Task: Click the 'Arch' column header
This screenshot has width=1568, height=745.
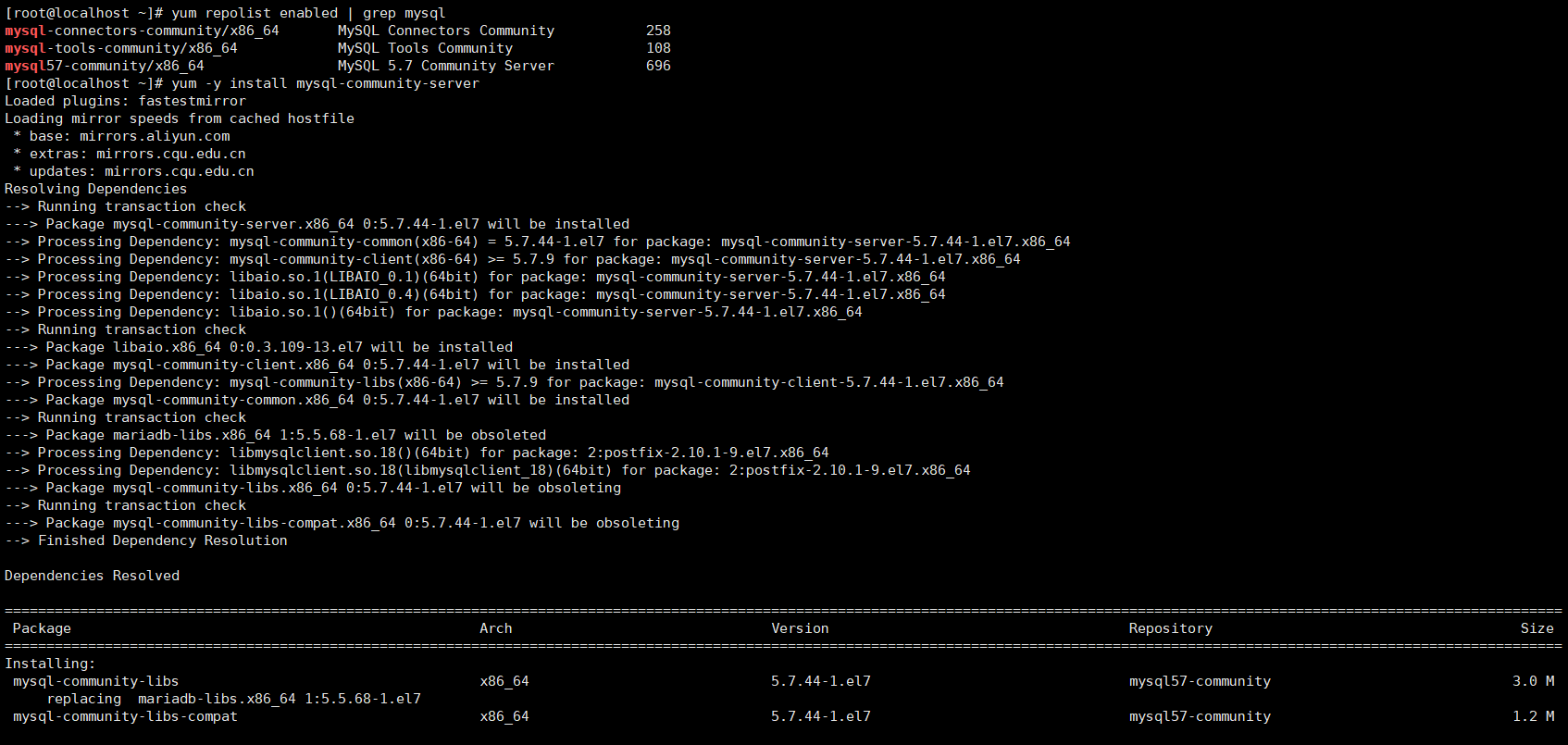Action: (496, 628)
